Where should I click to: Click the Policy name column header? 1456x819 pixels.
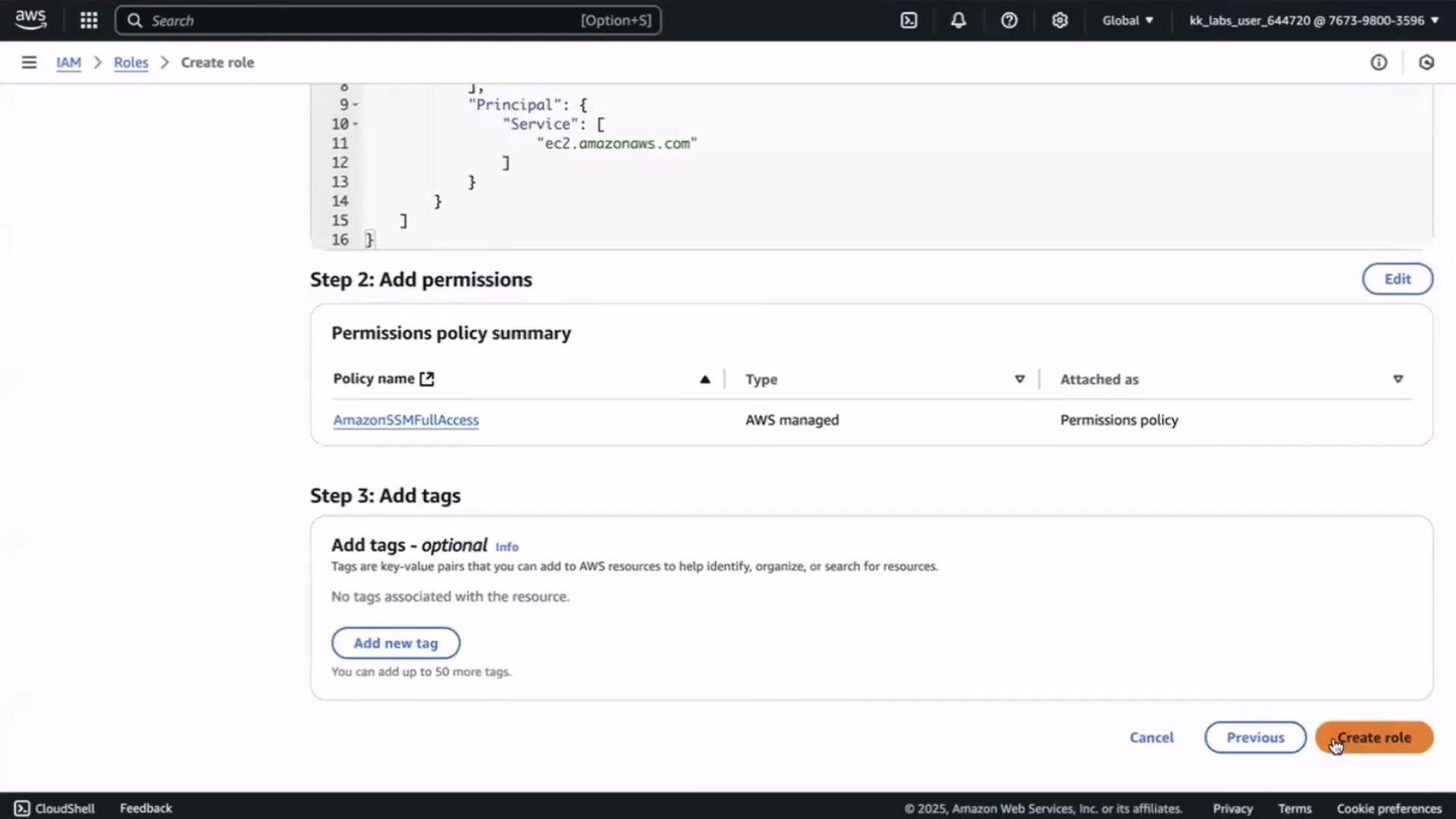[x=374, y=378]
